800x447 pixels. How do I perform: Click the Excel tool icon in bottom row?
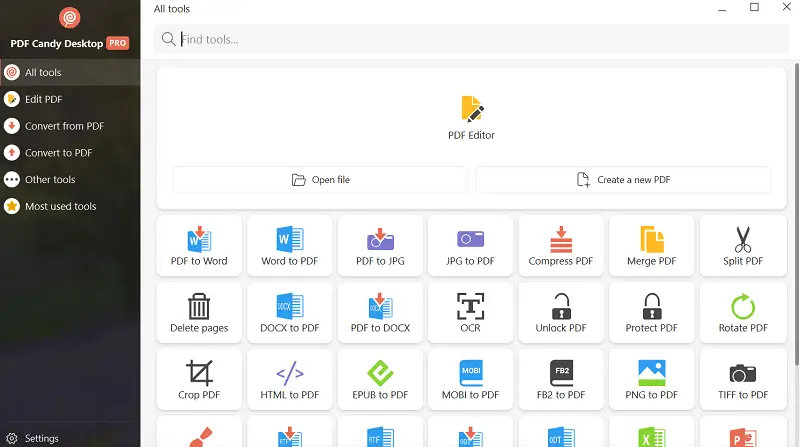[652, 437]
